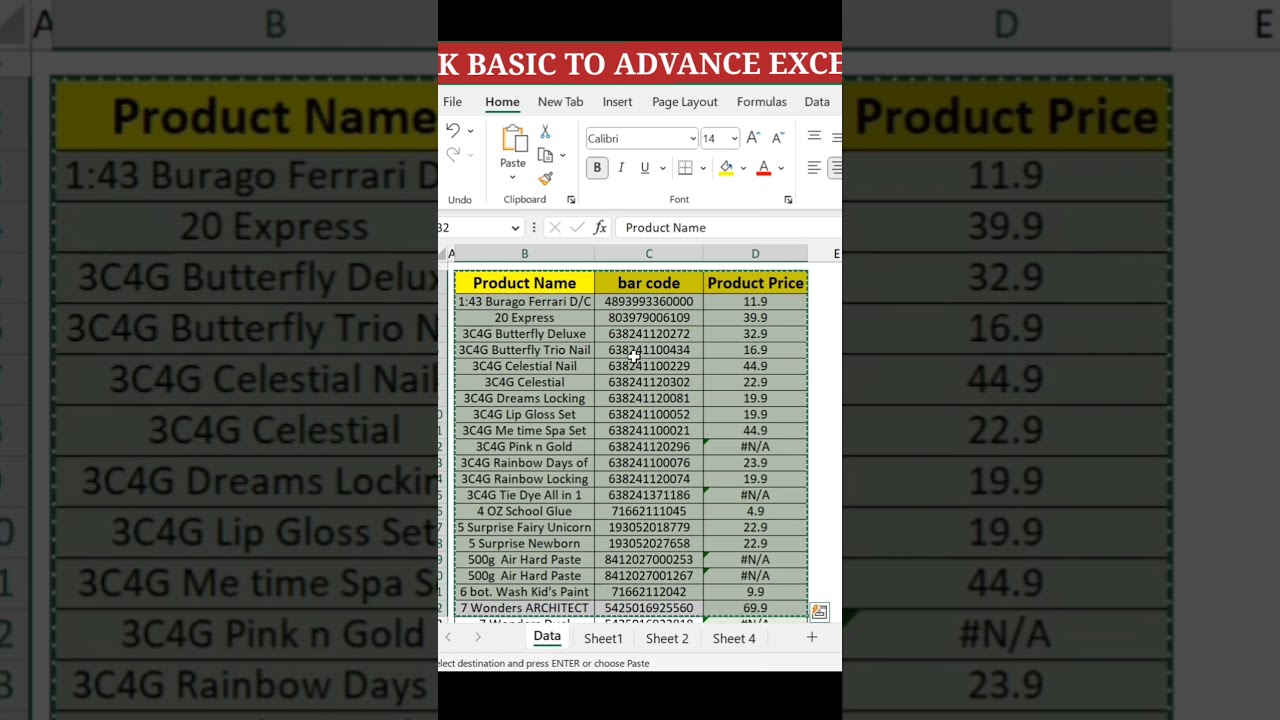Screen dimensions: 1280x720
Task: Select column C header
Action: pyautogui.click(x=649, y=254)
